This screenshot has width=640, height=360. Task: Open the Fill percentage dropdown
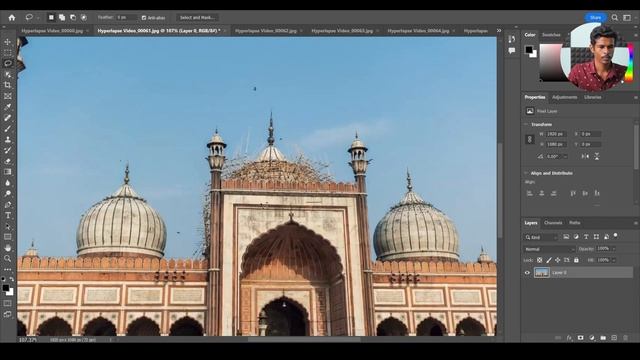click(613, 260)
